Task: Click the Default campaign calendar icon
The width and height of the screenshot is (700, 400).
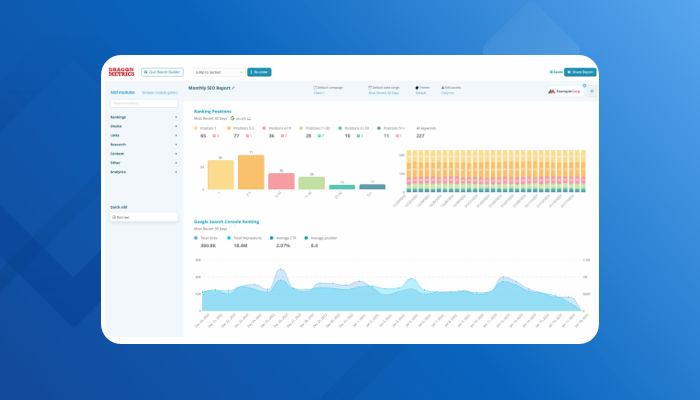Action: [x=315, y=87]
